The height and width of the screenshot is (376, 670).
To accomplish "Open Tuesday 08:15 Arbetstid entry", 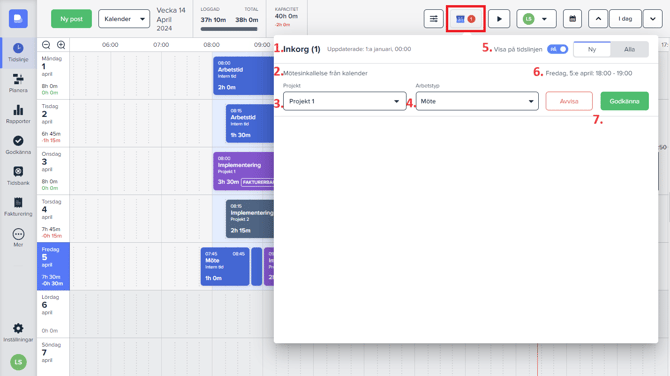I will click(x=250, y=123).
